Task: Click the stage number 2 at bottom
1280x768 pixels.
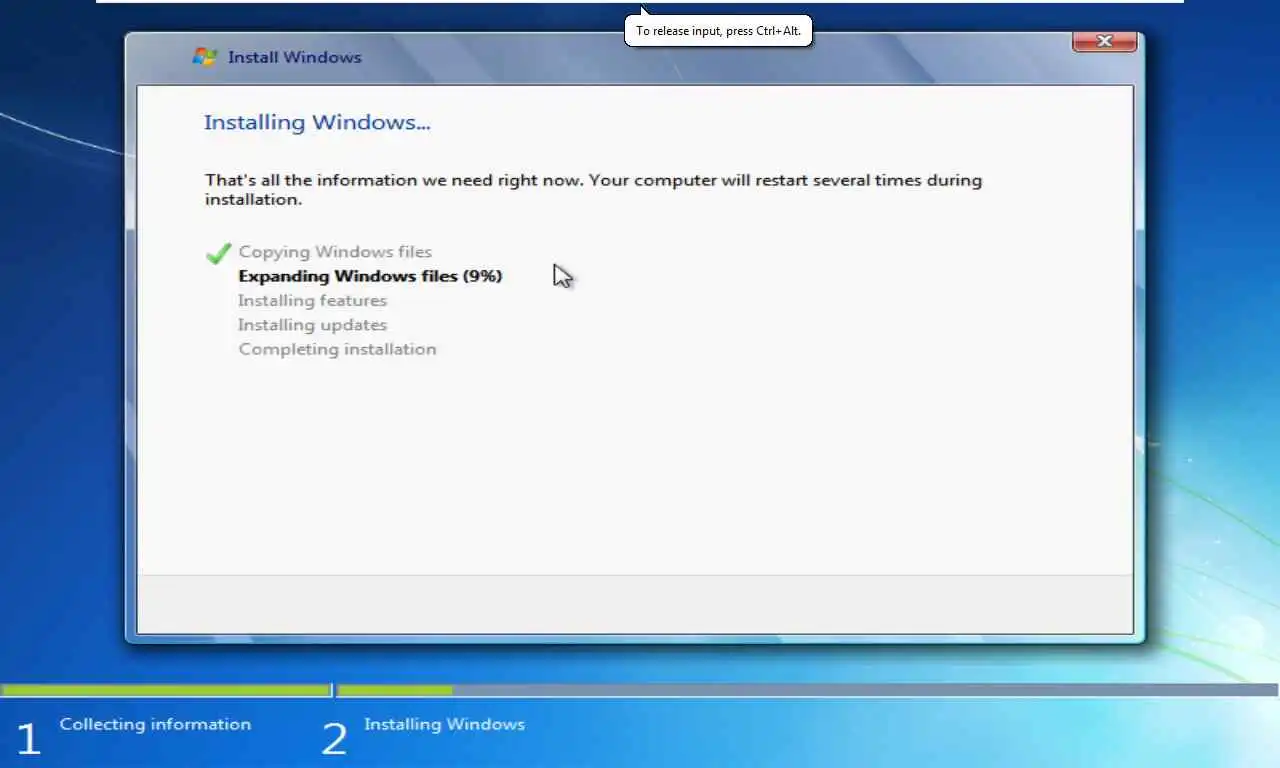Action: click(334, 739)
